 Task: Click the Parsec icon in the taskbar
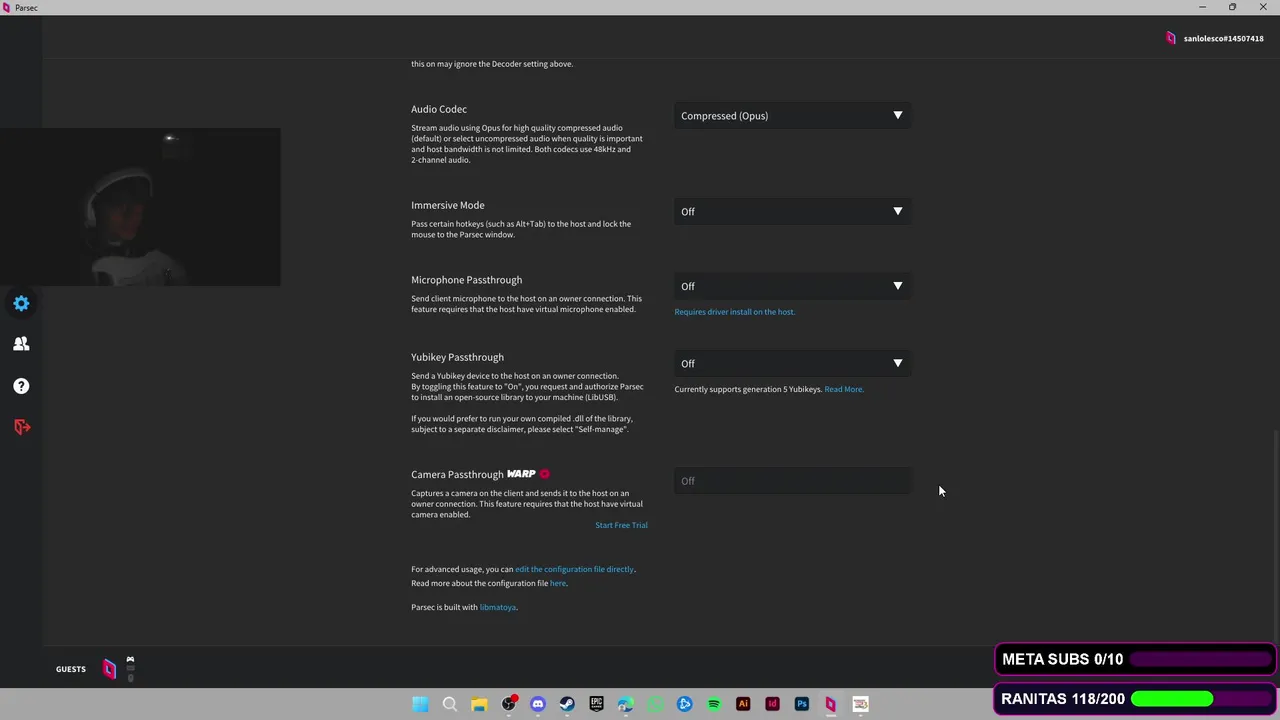point(831,704)
